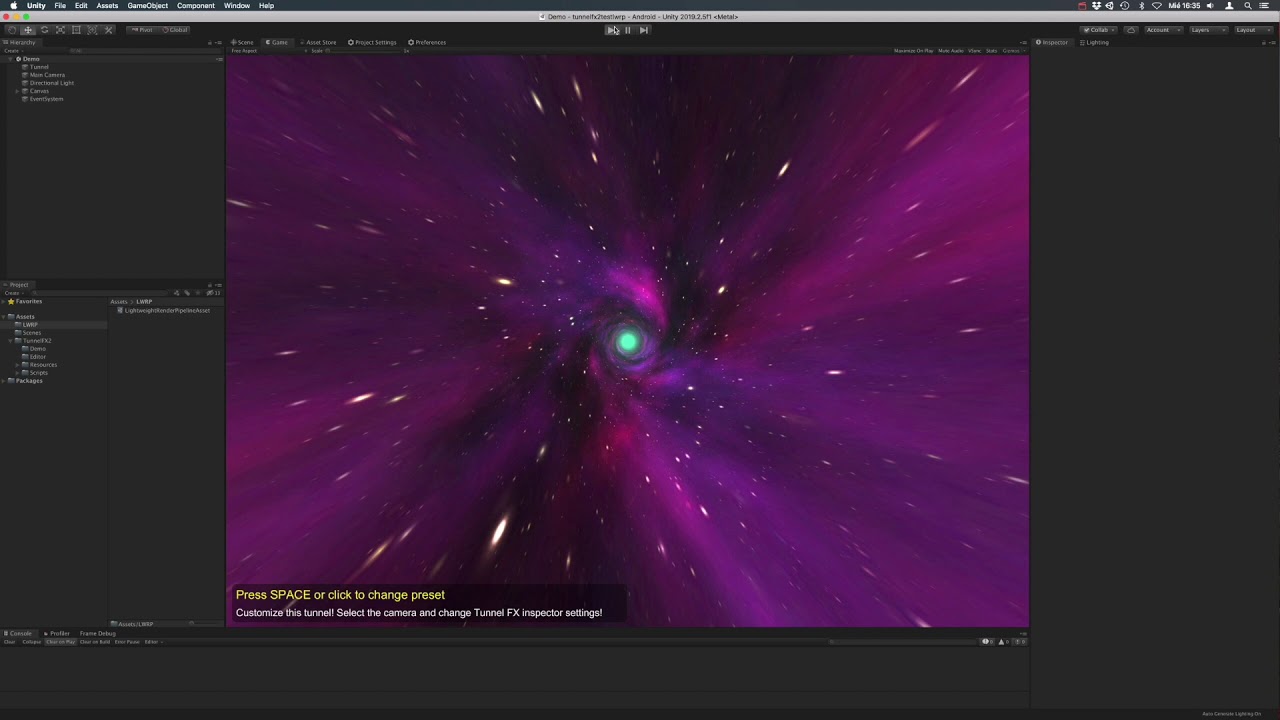
Task: Select Tunnel object in Hierarchy
Action: 39,67
